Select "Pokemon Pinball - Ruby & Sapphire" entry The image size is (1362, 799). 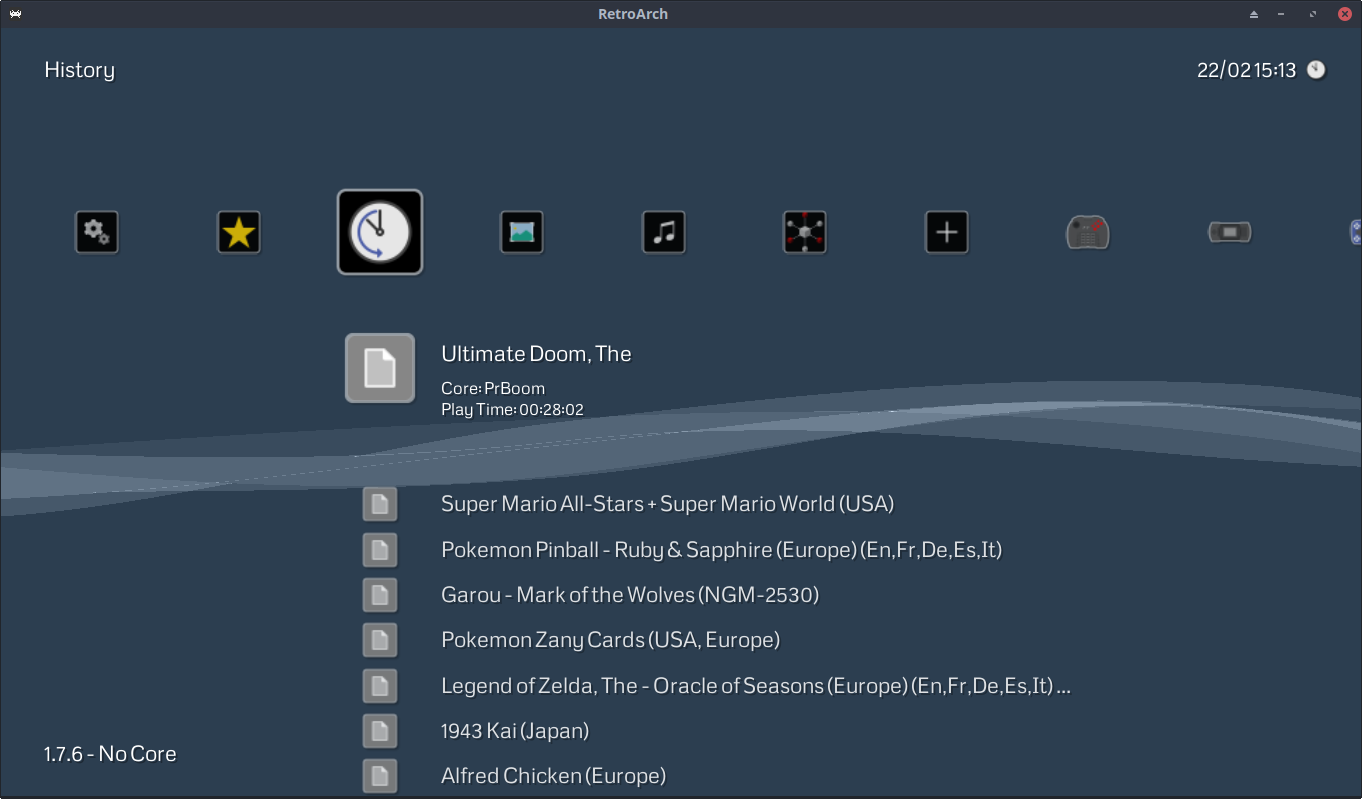(721, 550)
